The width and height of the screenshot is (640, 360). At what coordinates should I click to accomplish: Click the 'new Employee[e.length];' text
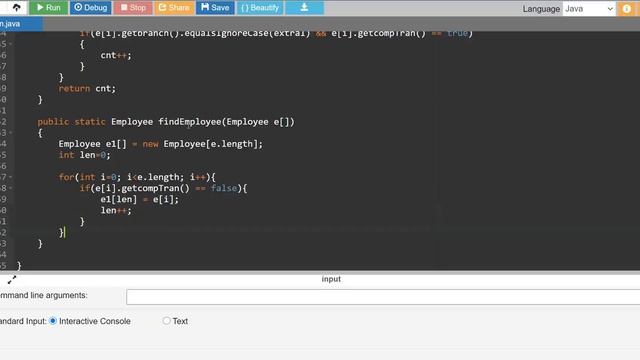coord(203,144)
